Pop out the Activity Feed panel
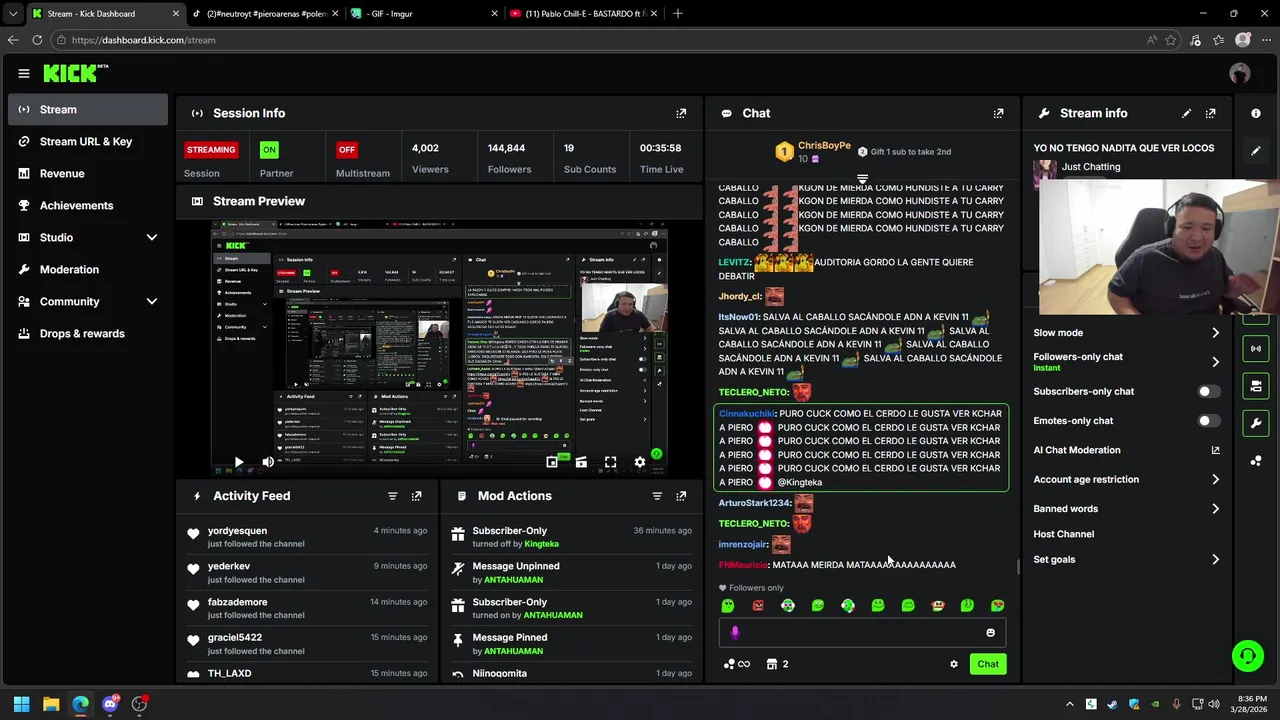This screenshot has height=720, width=1280. (417, 496)
